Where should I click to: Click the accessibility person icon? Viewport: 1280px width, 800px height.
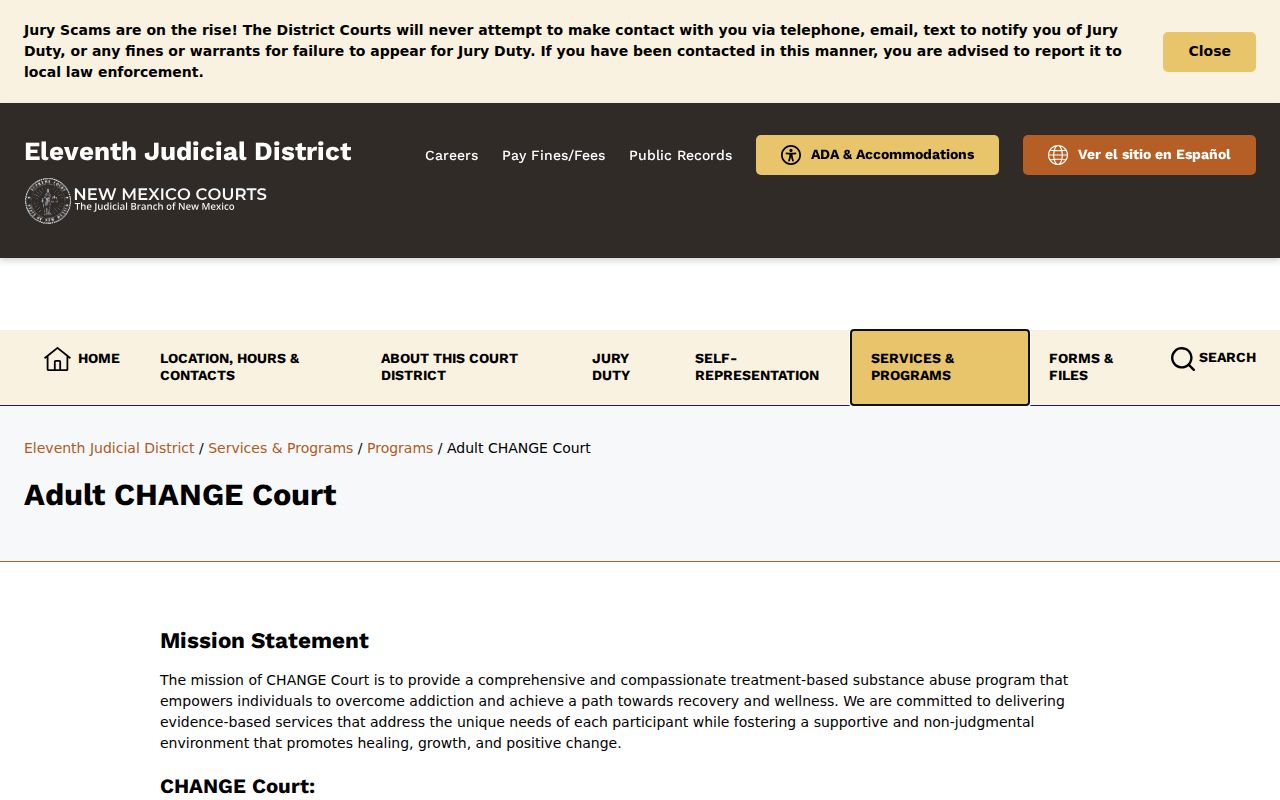click(x=791, y=155)
